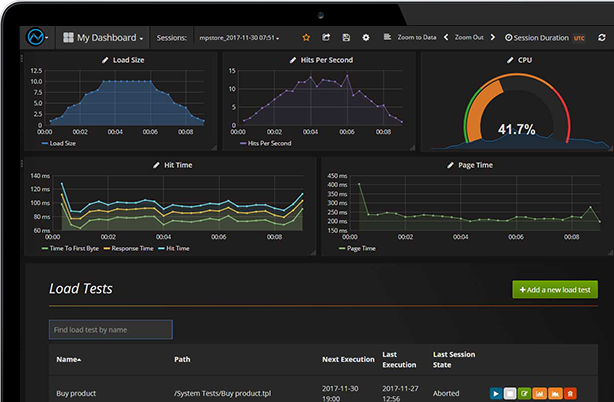Open the logo menu dropdown
614x402 pixels.
pyautogui.click(x=37, y=38)
